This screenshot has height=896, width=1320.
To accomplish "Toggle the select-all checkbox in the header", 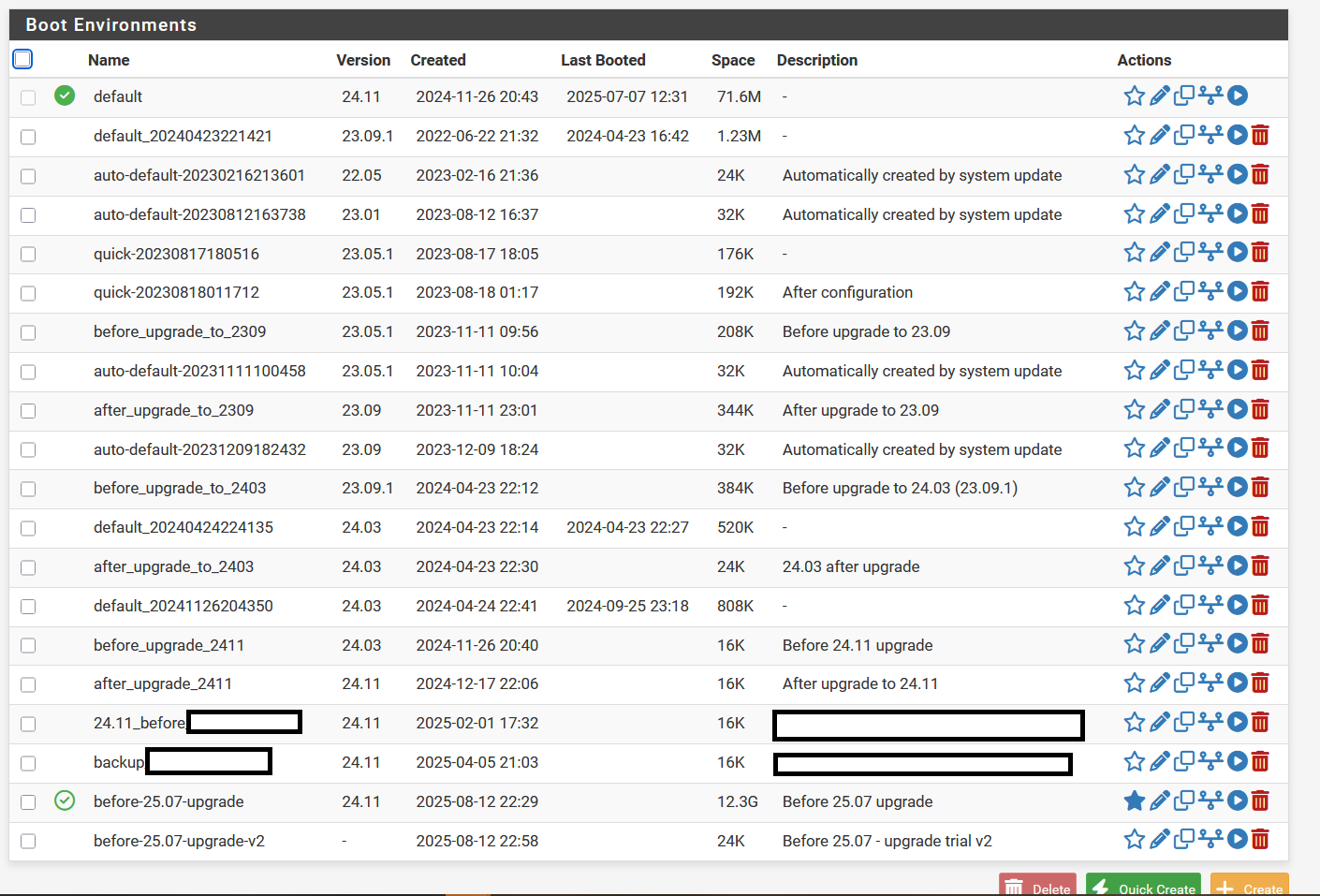I will (22, 59).
